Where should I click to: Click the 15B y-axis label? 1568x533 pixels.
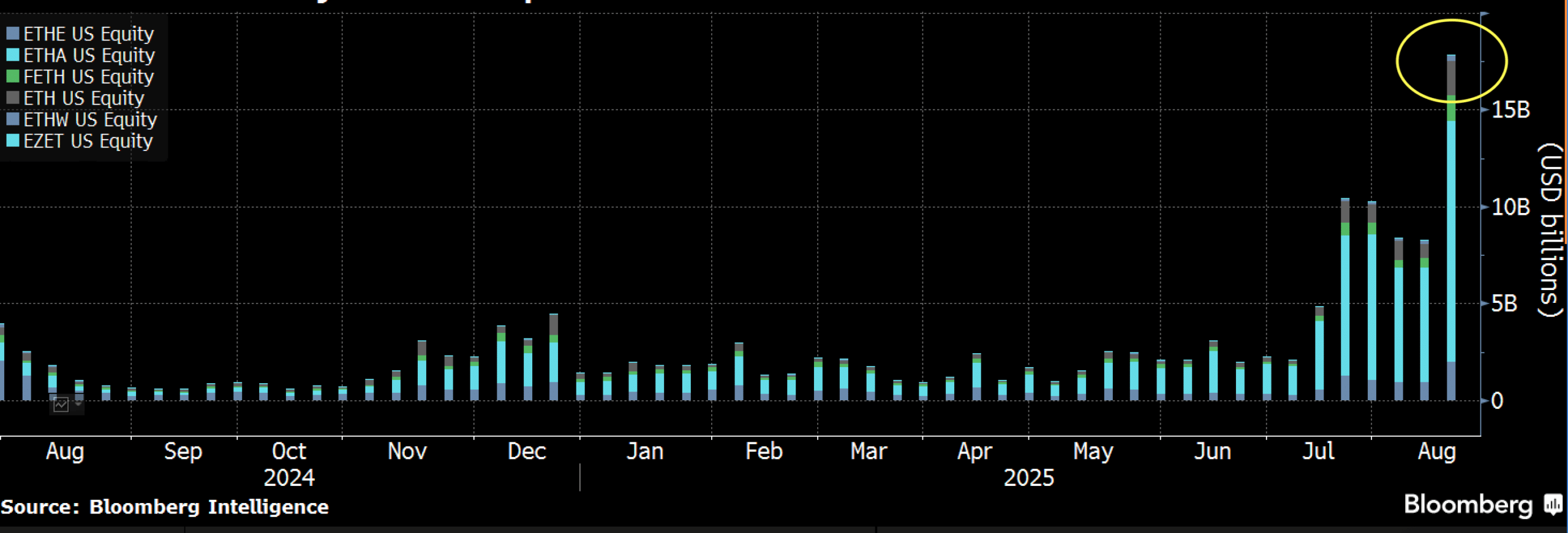coord(1510,110)
